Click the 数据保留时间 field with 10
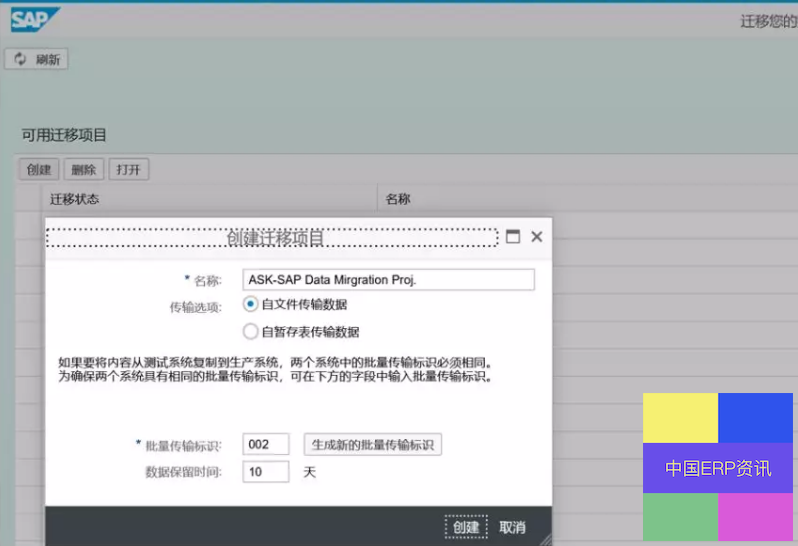Screen dimensions: 798x546 pos(266,472)
